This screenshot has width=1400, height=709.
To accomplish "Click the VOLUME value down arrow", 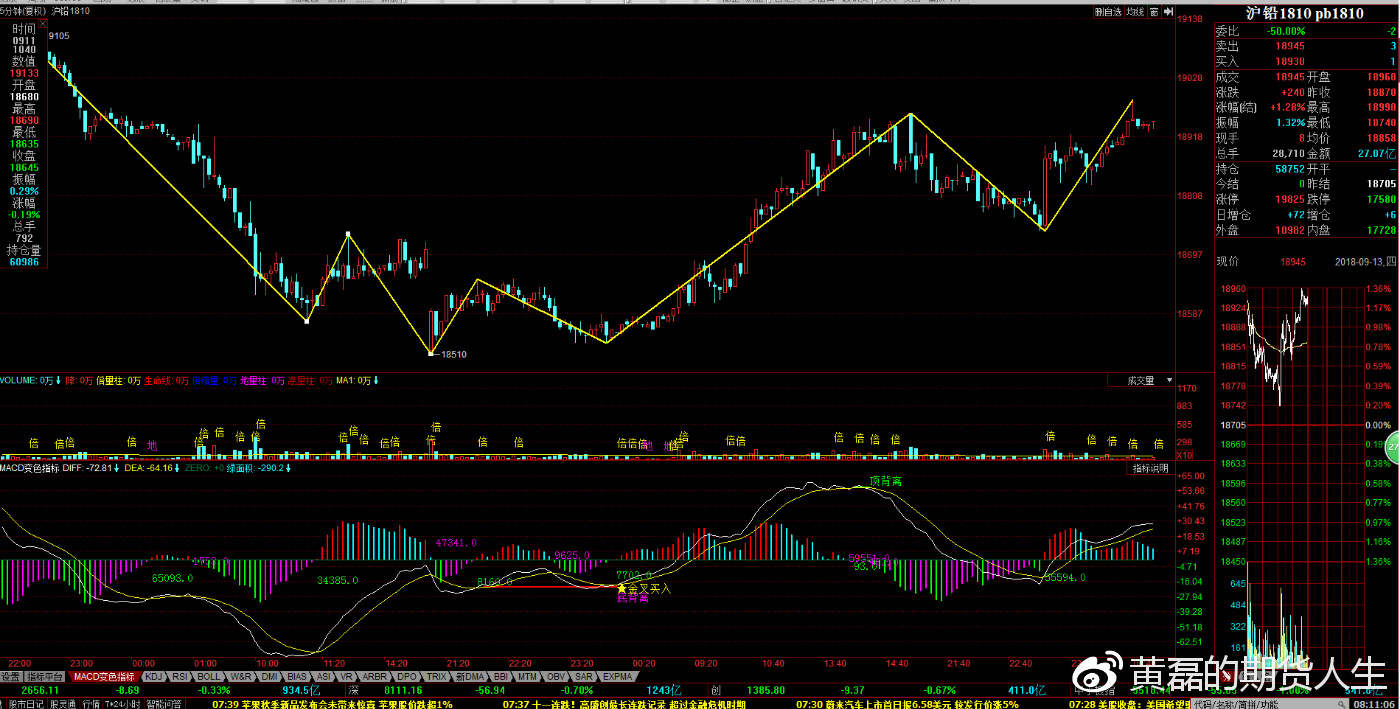I will pos(58,381).
